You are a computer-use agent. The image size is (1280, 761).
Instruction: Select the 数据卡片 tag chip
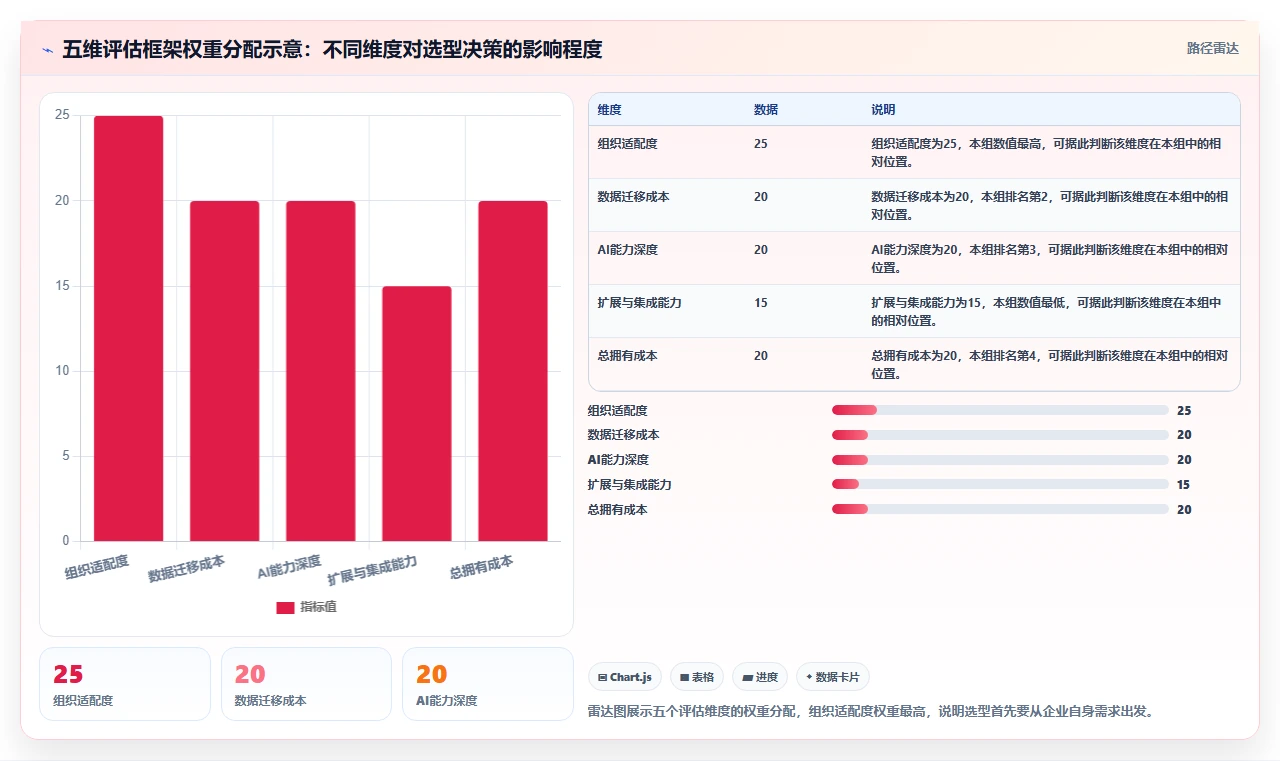833,677
